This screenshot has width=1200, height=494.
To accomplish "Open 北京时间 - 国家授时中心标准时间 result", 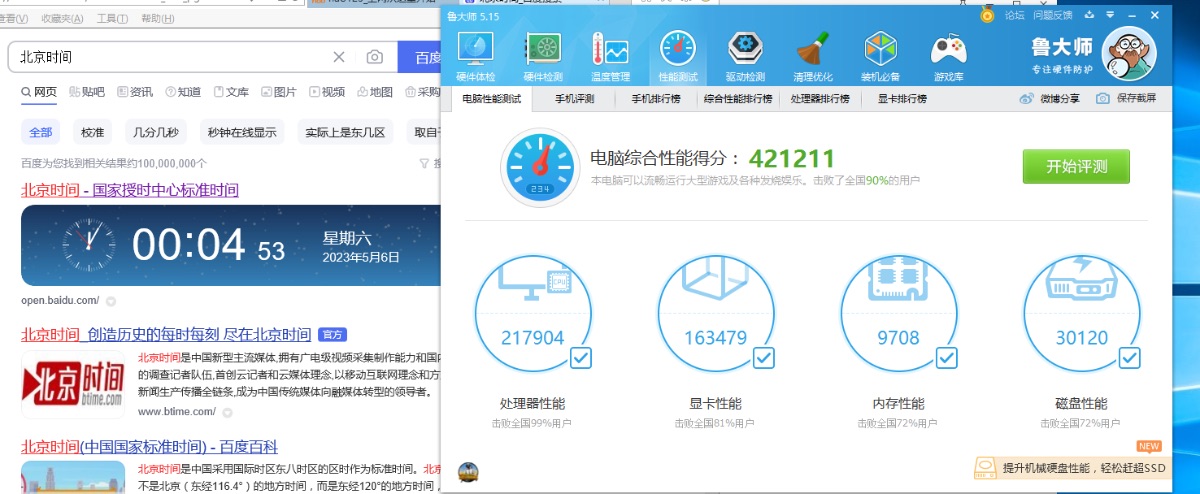I will click(130, 190).
